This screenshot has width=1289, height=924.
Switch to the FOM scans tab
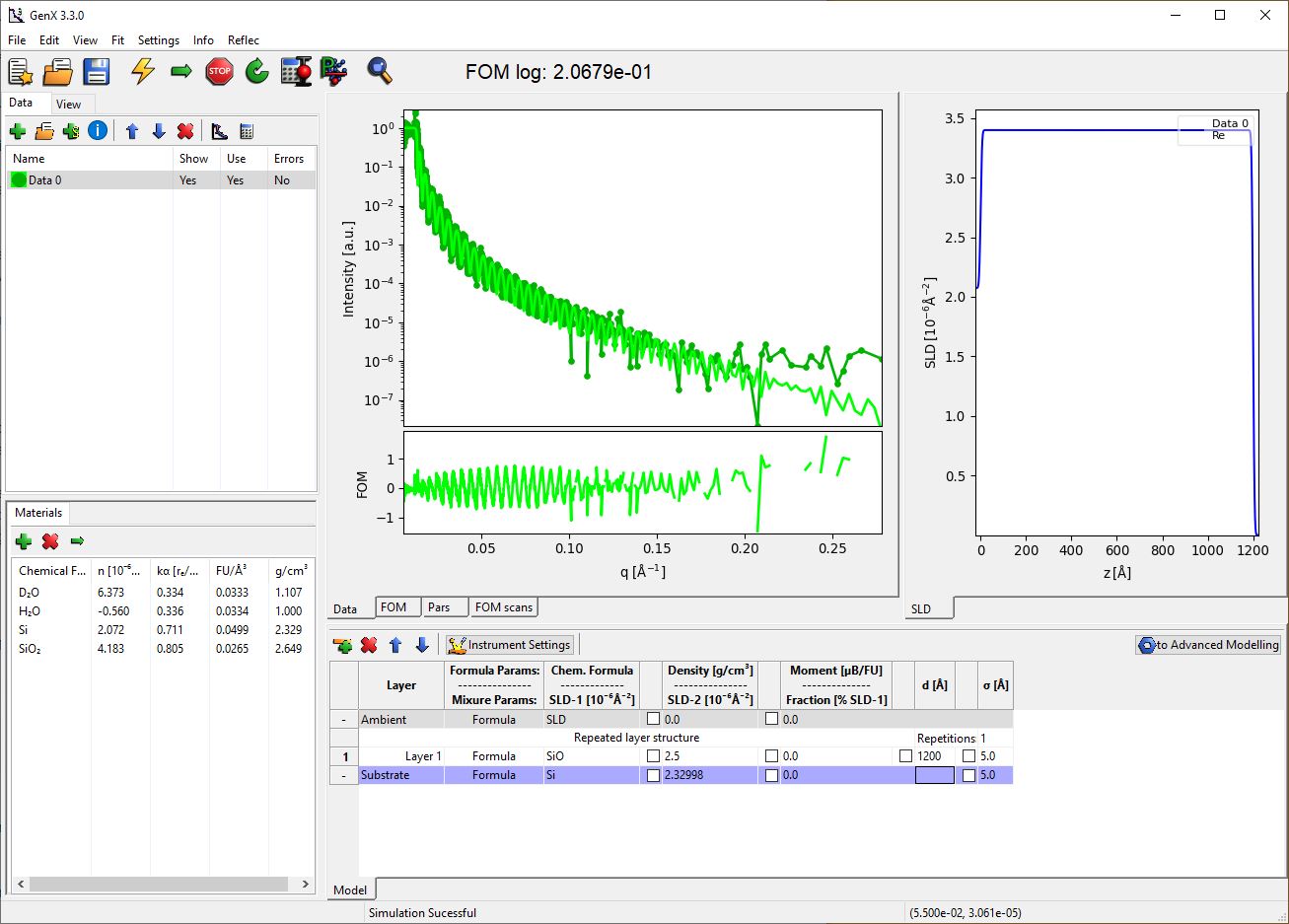pos(503,607)
